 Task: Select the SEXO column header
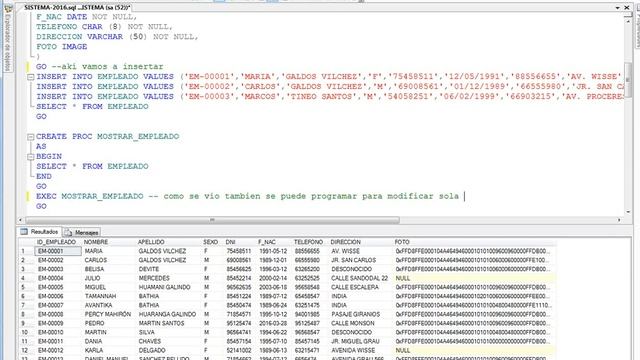(211, 242)
